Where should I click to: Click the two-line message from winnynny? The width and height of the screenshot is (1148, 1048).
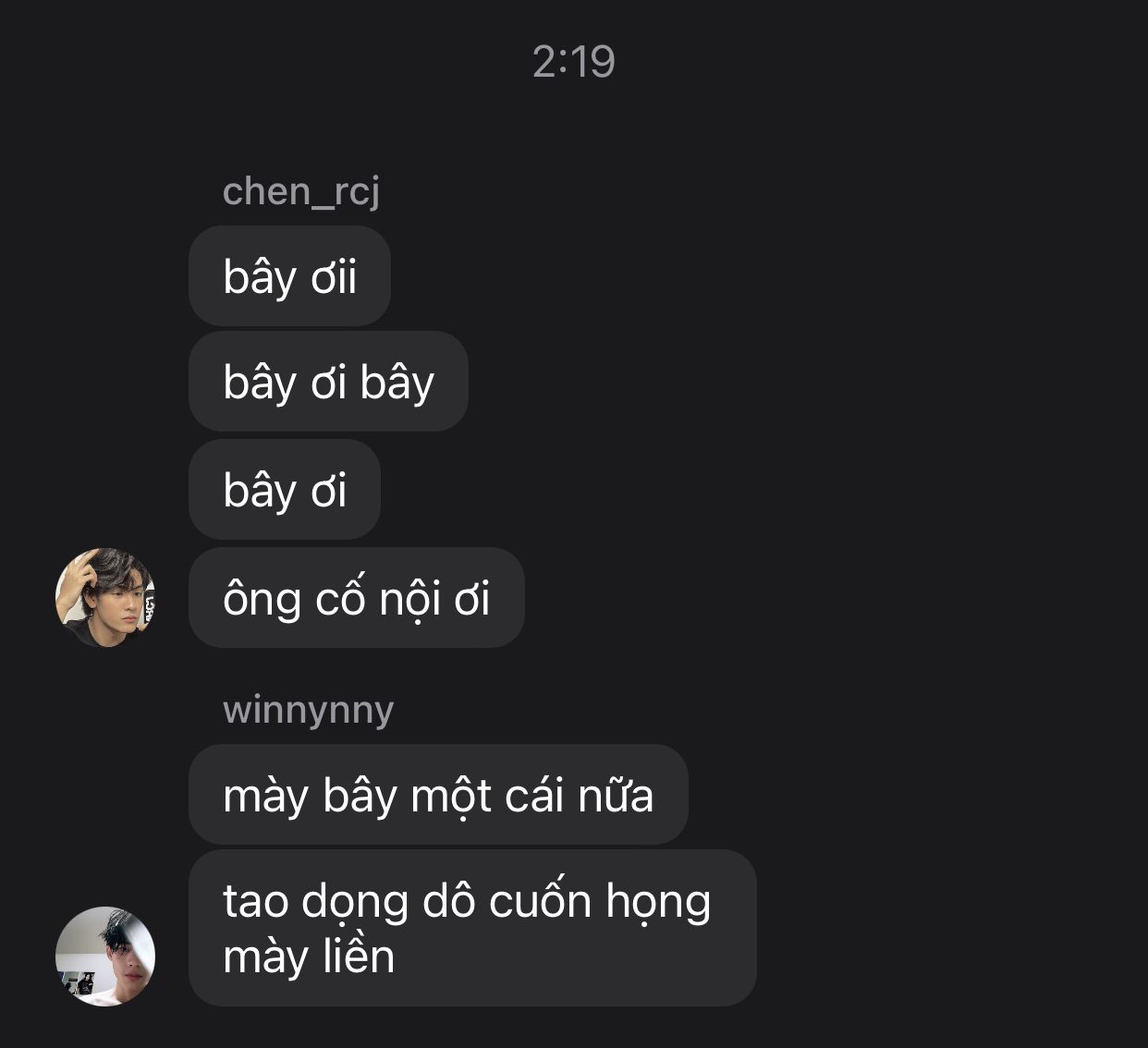pyautogui.click(x=472, y=928)
